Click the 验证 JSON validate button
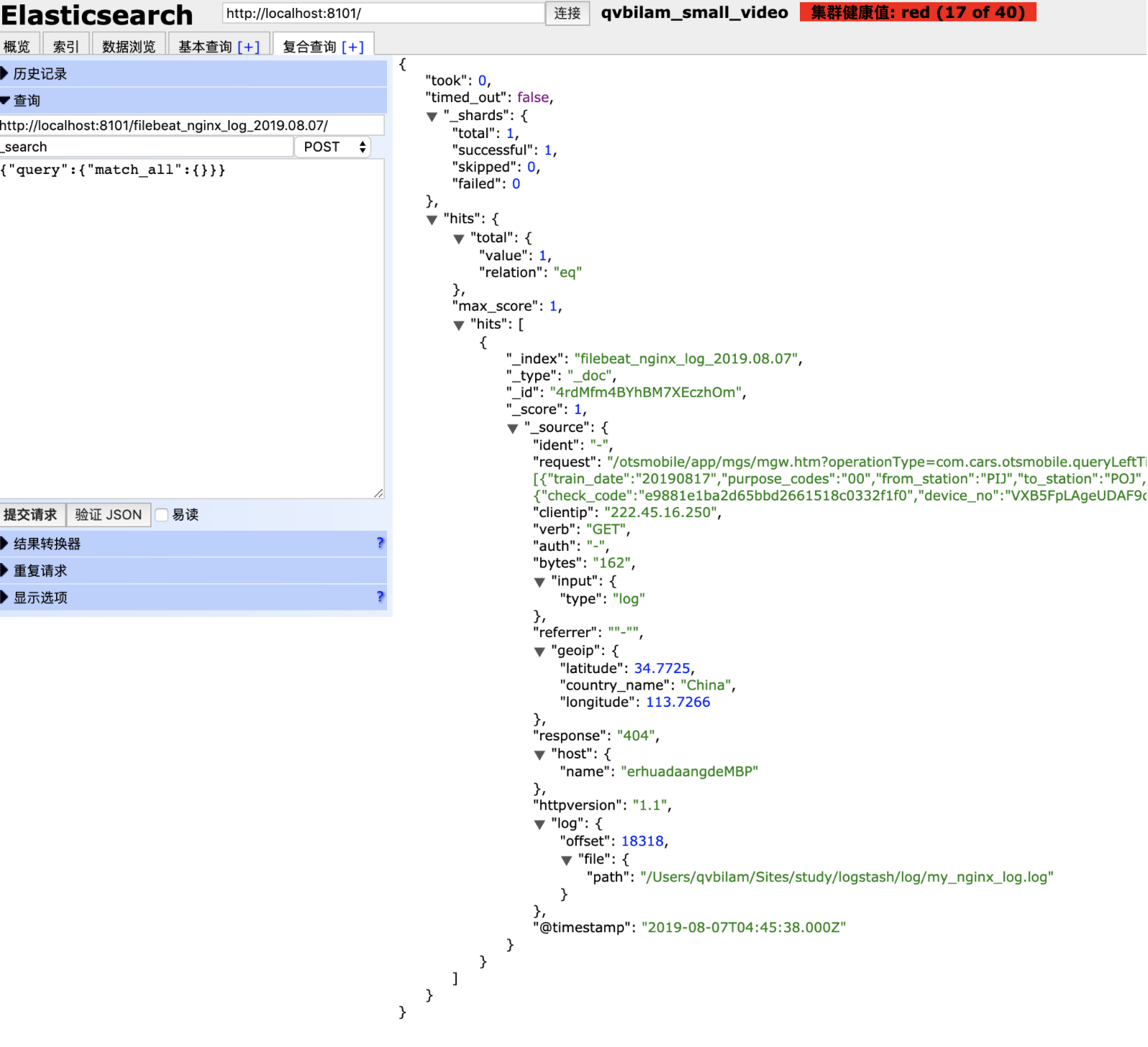Image resolution: width=1148 pixels, height=1047 pixels. pos(109,514)
